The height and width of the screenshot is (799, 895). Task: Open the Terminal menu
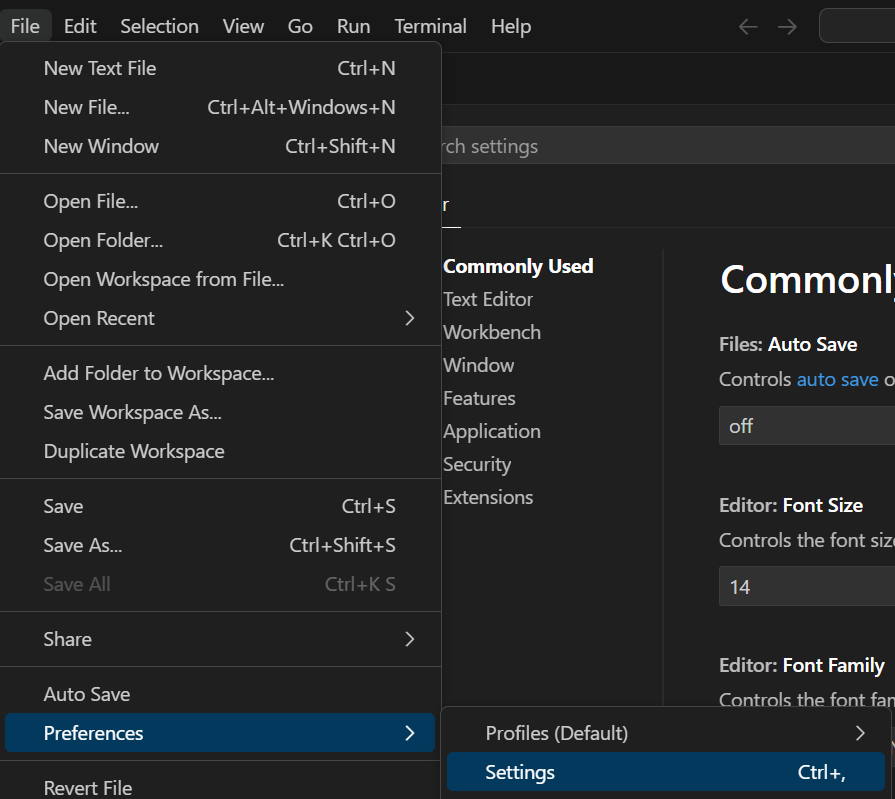coord(430,27)
